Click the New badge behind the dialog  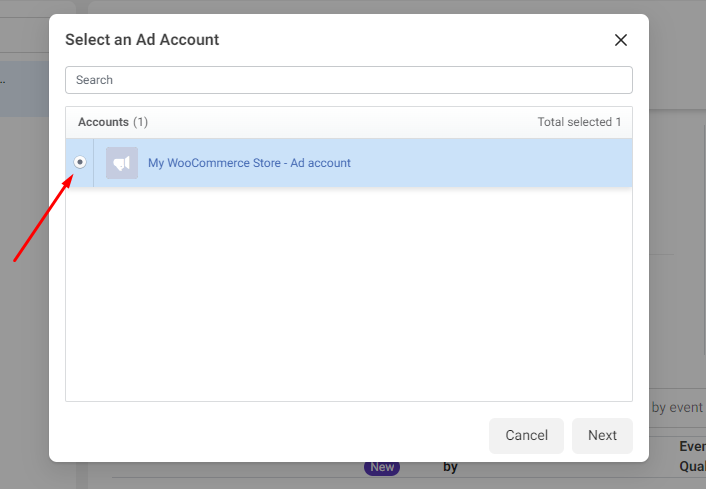pyautogui.click(x=382, y=467)
